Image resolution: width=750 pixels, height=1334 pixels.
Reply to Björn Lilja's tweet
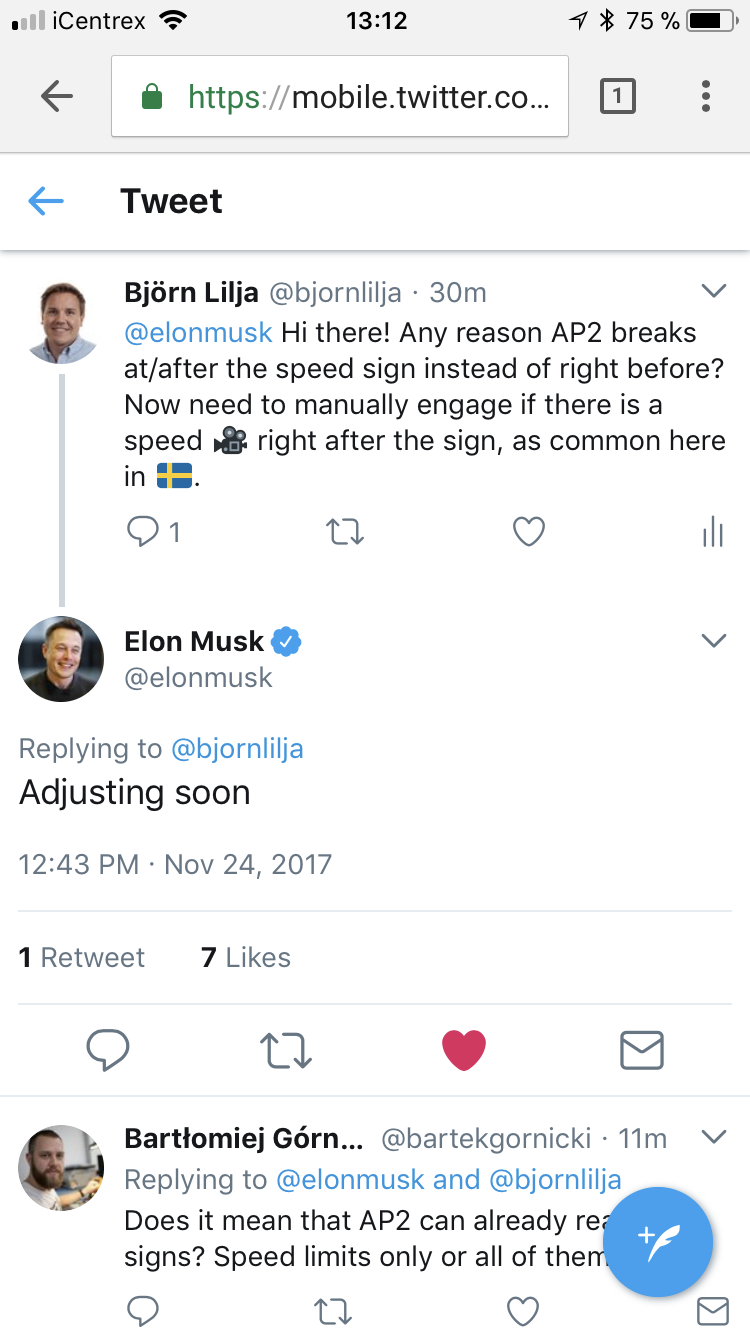[x=144, y=532]
